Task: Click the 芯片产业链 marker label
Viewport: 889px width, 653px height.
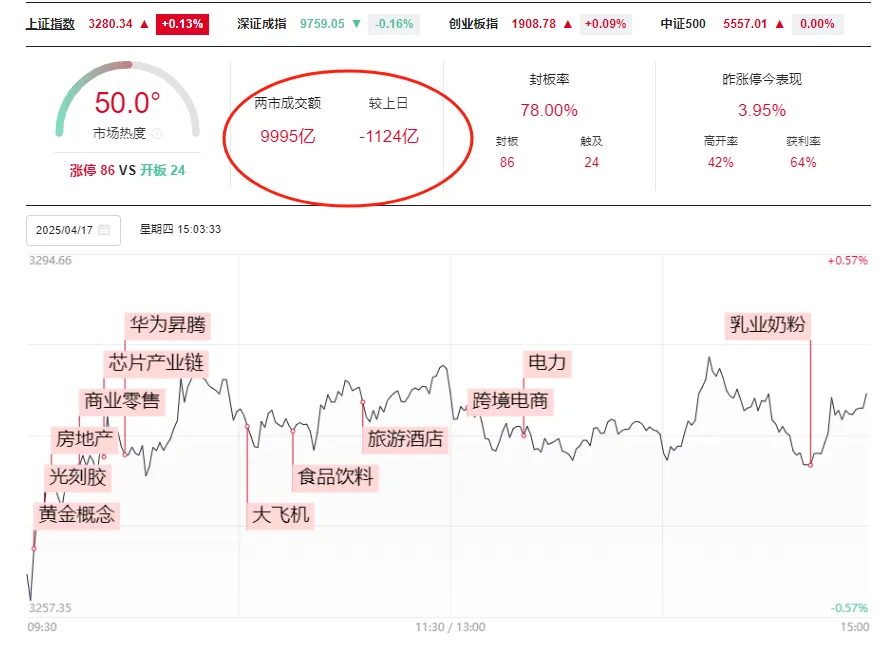Action: (155, 361)
